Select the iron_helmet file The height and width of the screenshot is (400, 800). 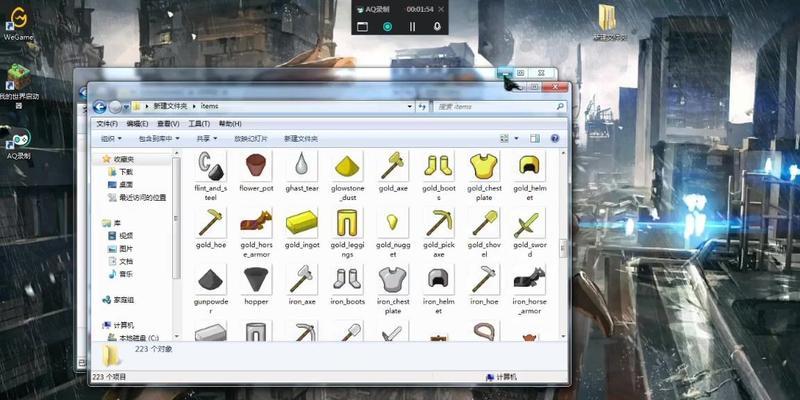(x=438, y=279)
